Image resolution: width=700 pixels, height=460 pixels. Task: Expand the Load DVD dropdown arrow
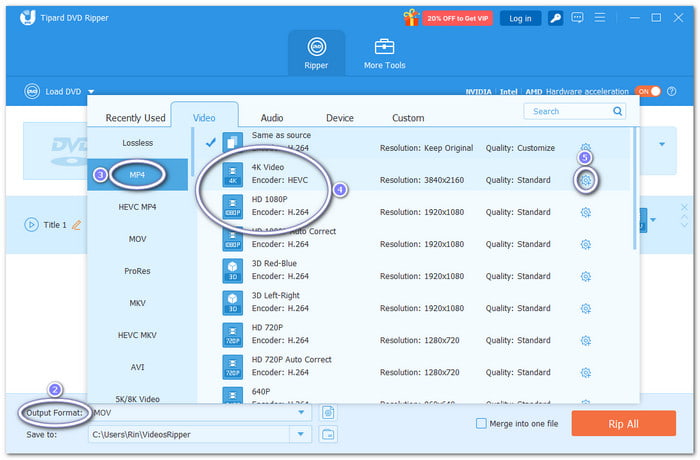coord(91,92)
